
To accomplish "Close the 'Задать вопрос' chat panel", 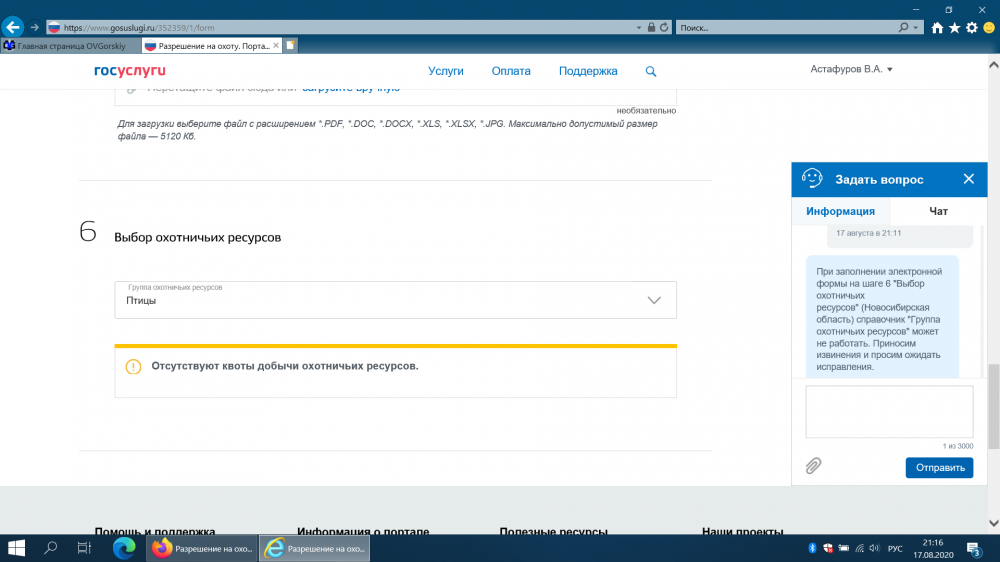I will [968, 179].
